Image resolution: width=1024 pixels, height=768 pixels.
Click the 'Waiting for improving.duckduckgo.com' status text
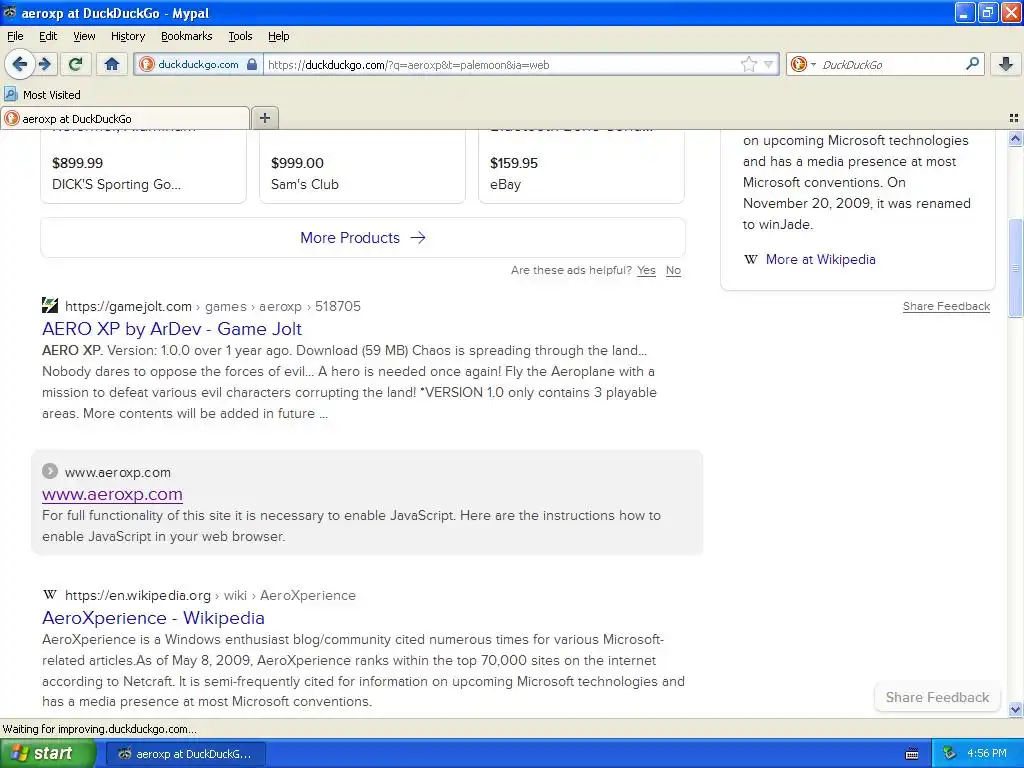click(99, 729)
